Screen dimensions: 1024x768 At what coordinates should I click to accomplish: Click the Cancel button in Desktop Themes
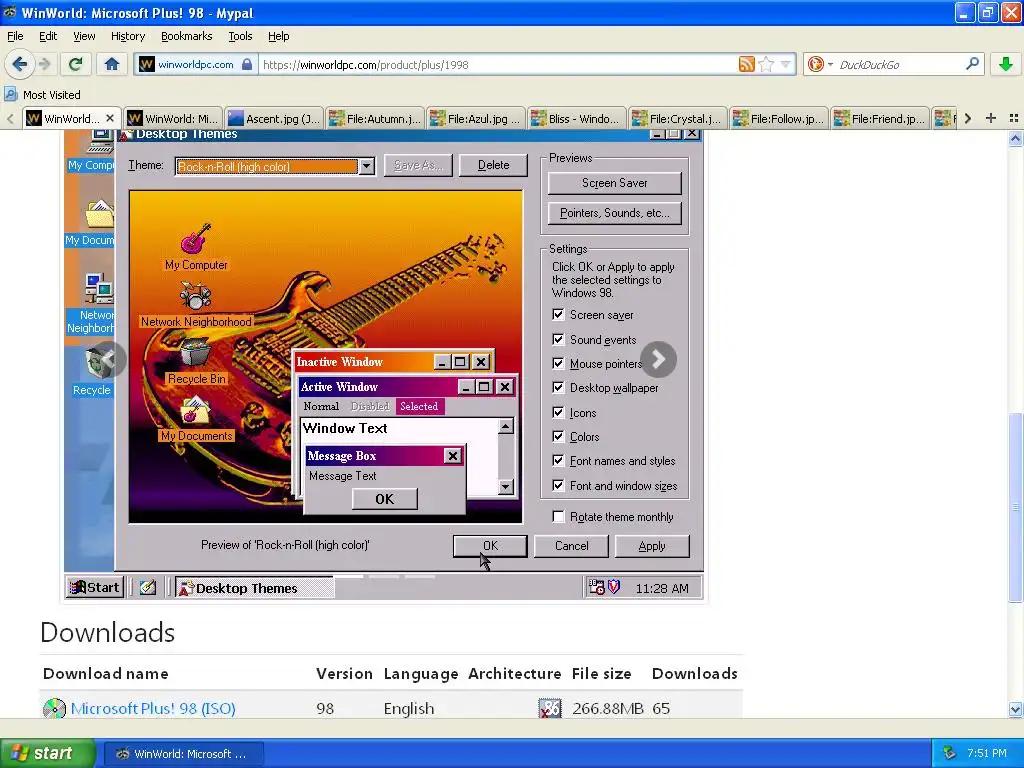pyautogui.click(x=571, y=546)
